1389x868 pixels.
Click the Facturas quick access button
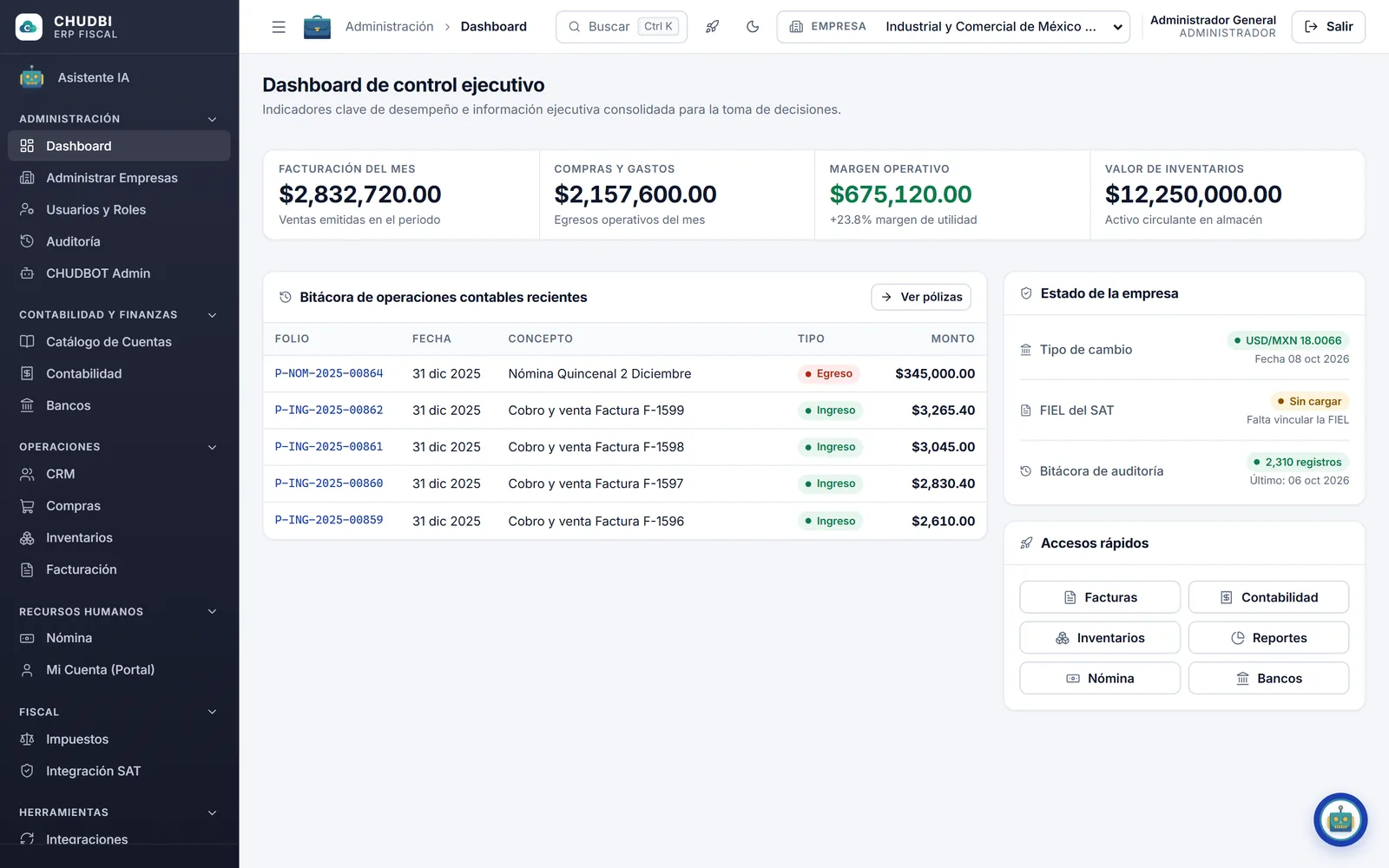(x=1100, y=597)
